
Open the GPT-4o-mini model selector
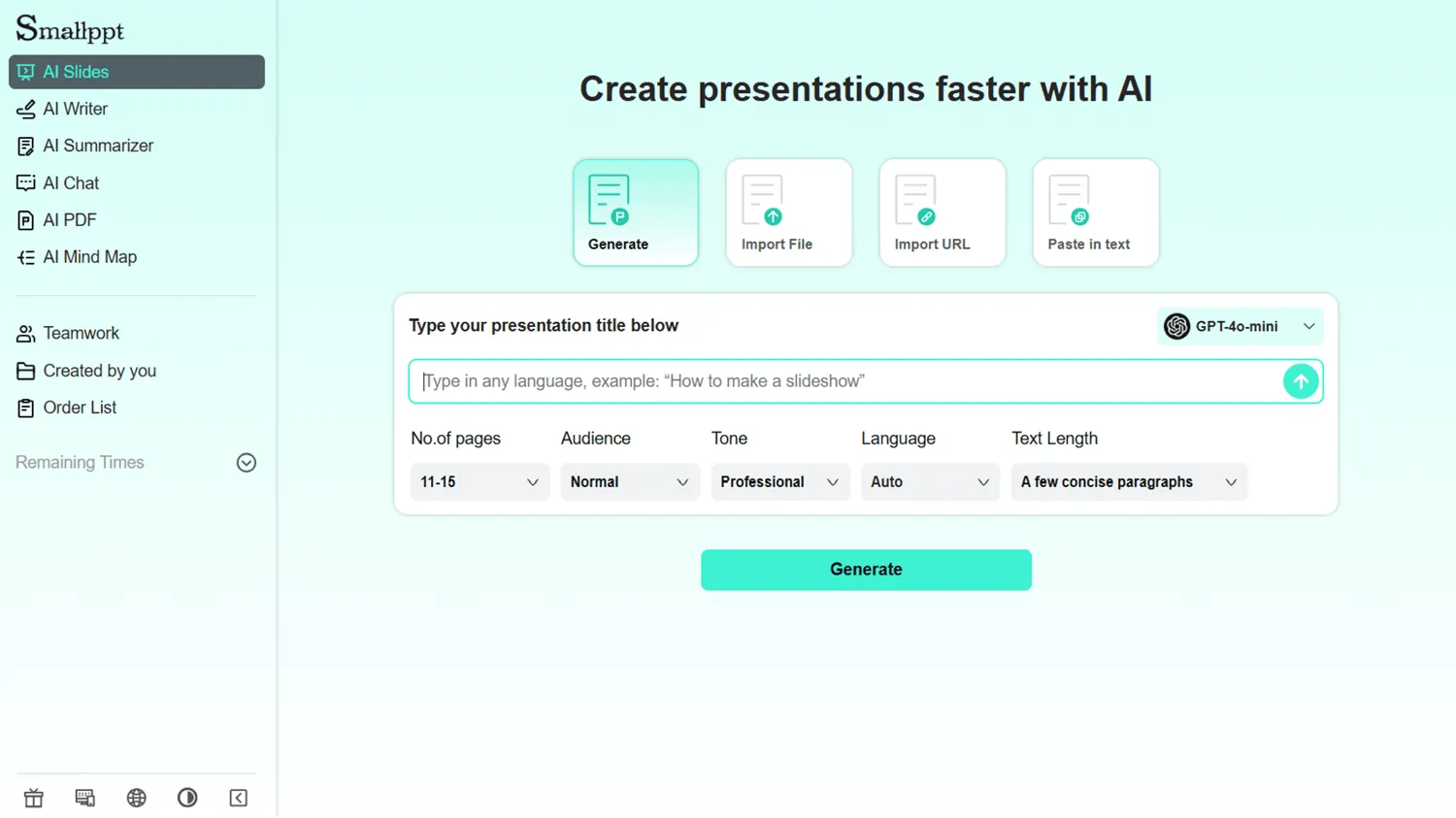pyautogui.click(x=1240, y=326)
